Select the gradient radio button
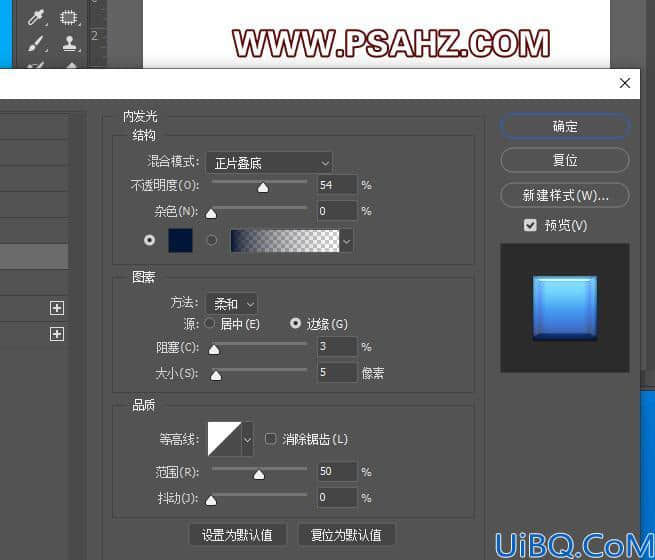Image resolution: width=655 pixels, height=560 pixels. [212, 240]
